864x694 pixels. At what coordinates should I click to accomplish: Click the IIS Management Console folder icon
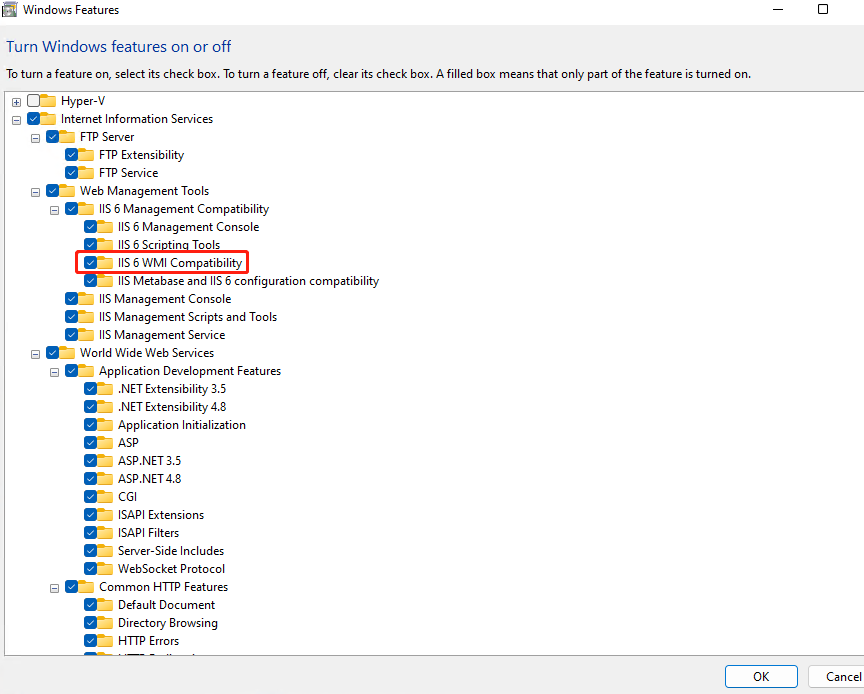click(86, 299)
